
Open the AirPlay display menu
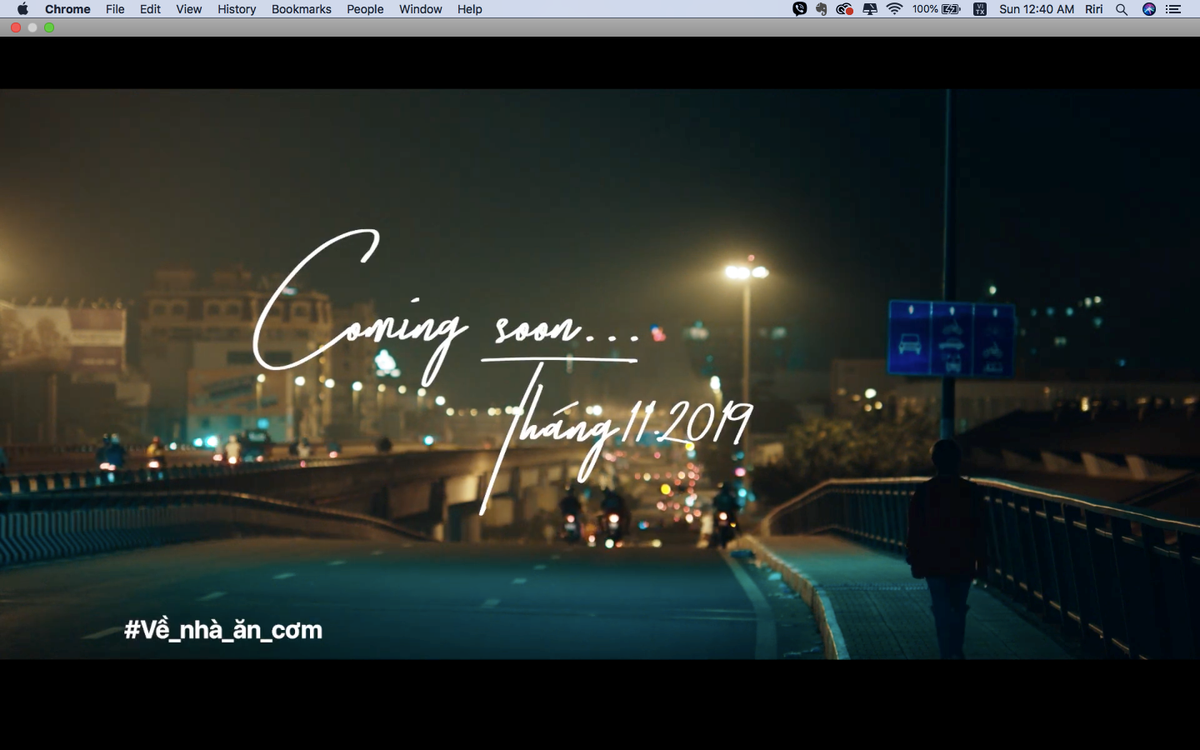[x=869, y=9]
